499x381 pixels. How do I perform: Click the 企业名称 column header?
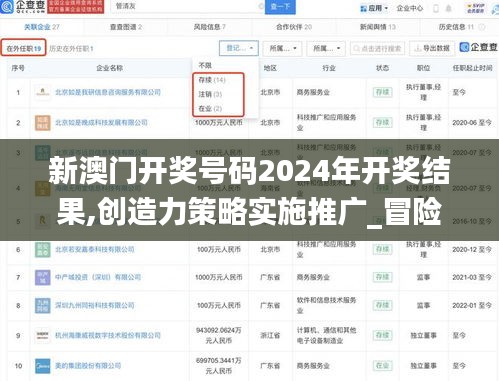(x=110, y=68)
